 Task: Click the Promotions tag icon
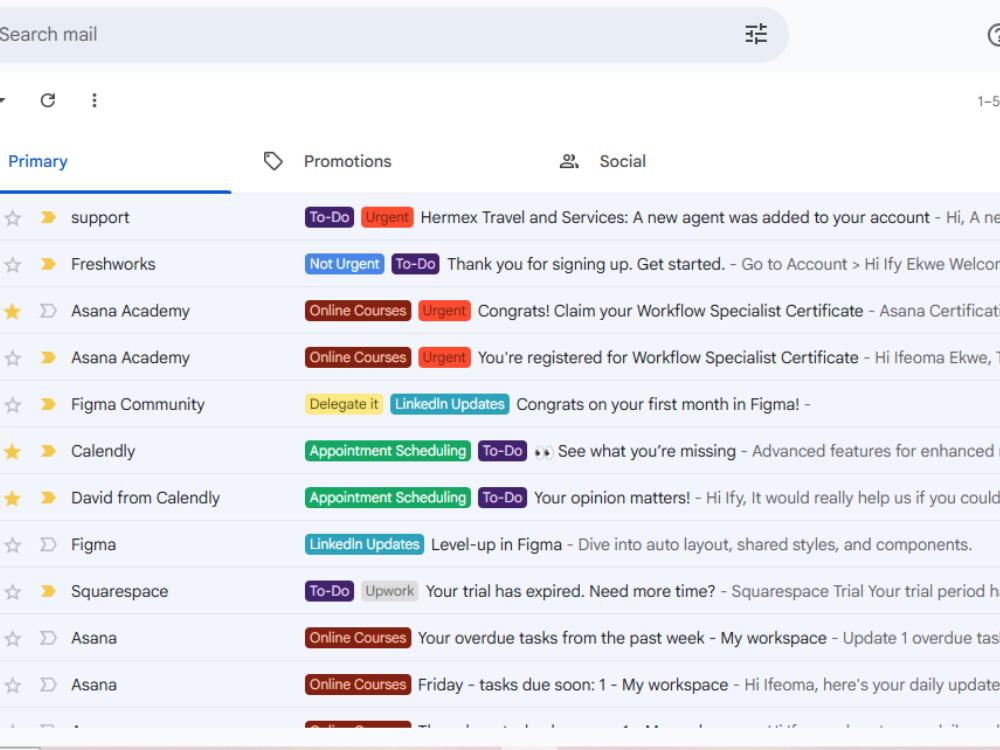(273, 161)
